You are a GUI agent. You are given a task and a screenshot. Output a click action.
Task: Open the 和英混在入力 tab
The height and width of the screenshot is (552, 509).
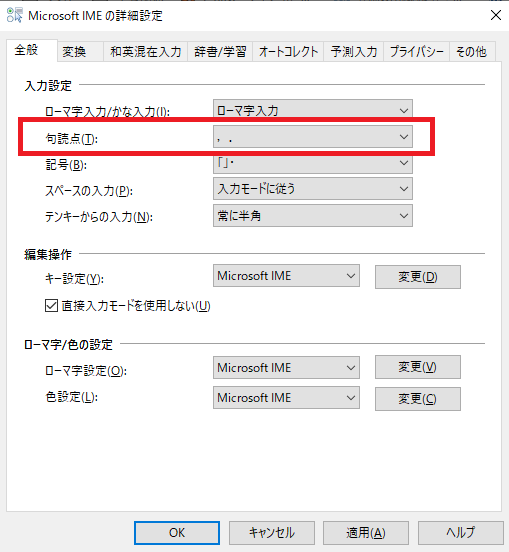tap(145, 52)
